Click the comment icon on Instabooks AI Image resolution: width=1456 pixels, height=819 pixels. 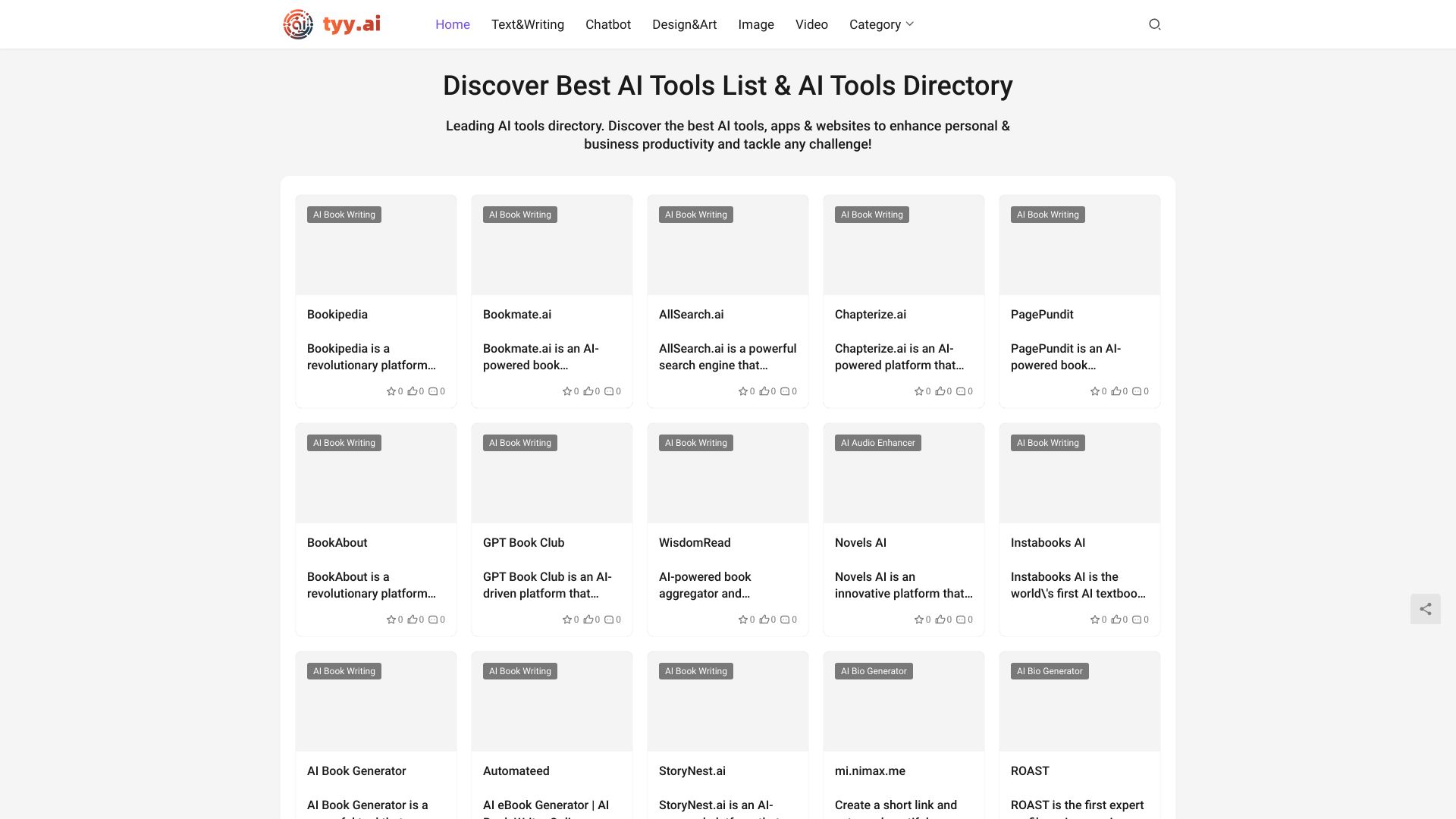click(1137, 619)
